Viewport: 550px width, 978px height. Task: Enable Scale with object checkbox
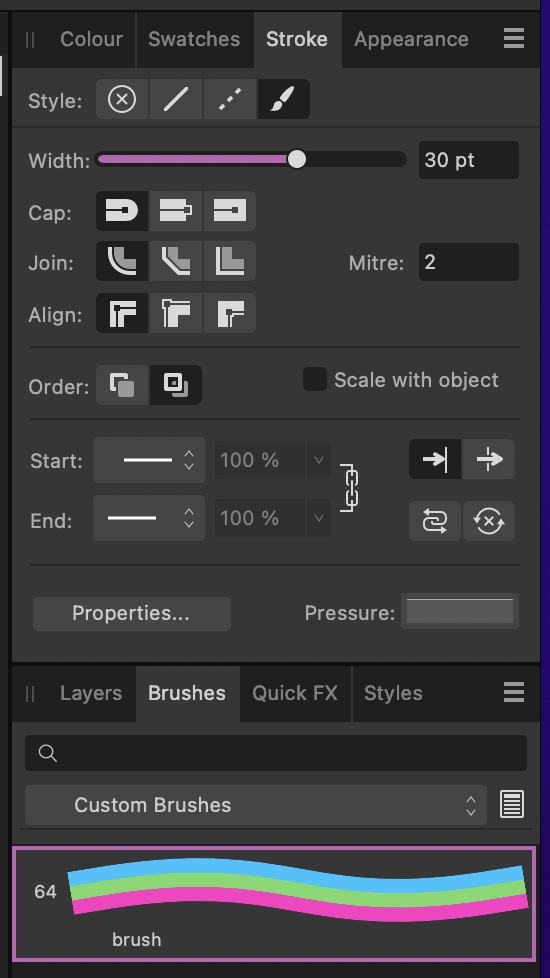coord(315,379)
